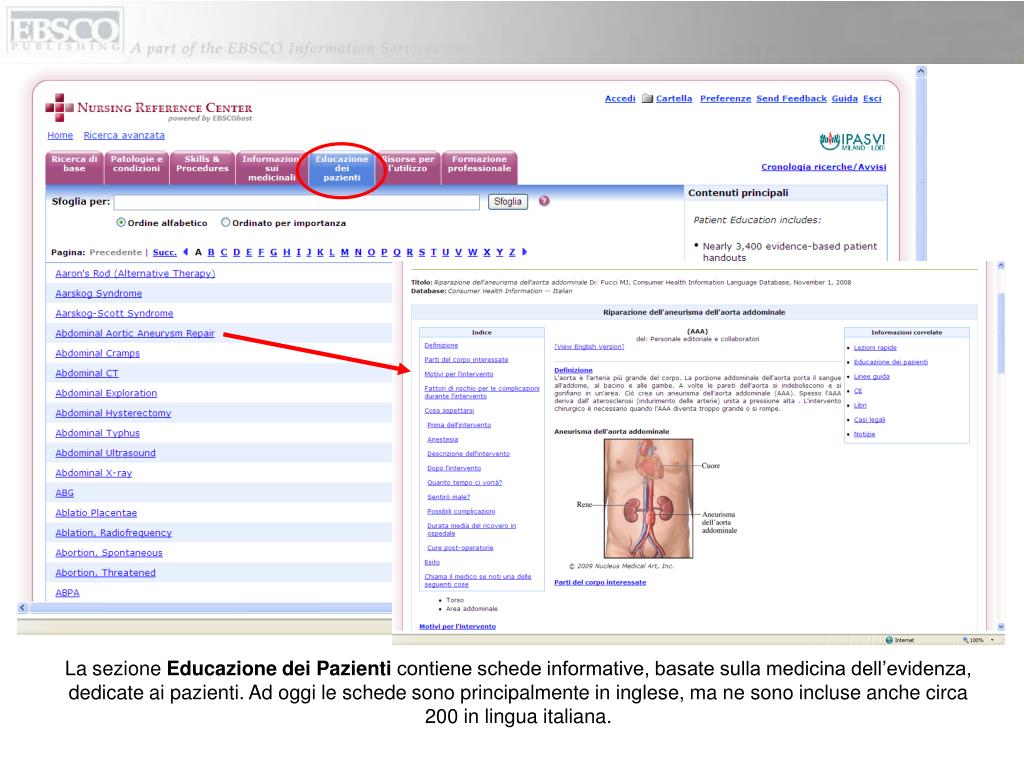Open Abdominal Ultrasound entry
This screenshot has width=1024, height=768.
pos(105,453)
